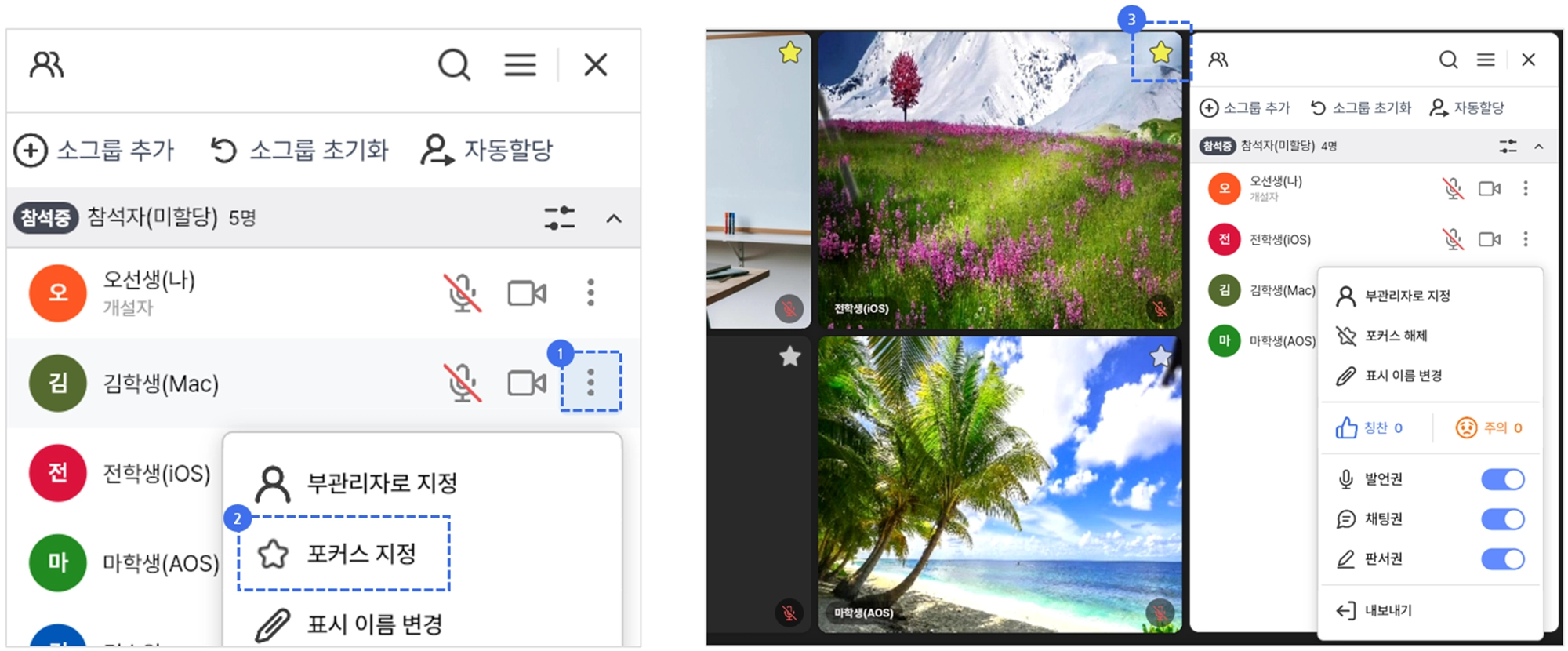Click the yellow focus star on the 전학생(iOS) video
Viewport: 1568px width, 651px height.
pos(1161,53)
